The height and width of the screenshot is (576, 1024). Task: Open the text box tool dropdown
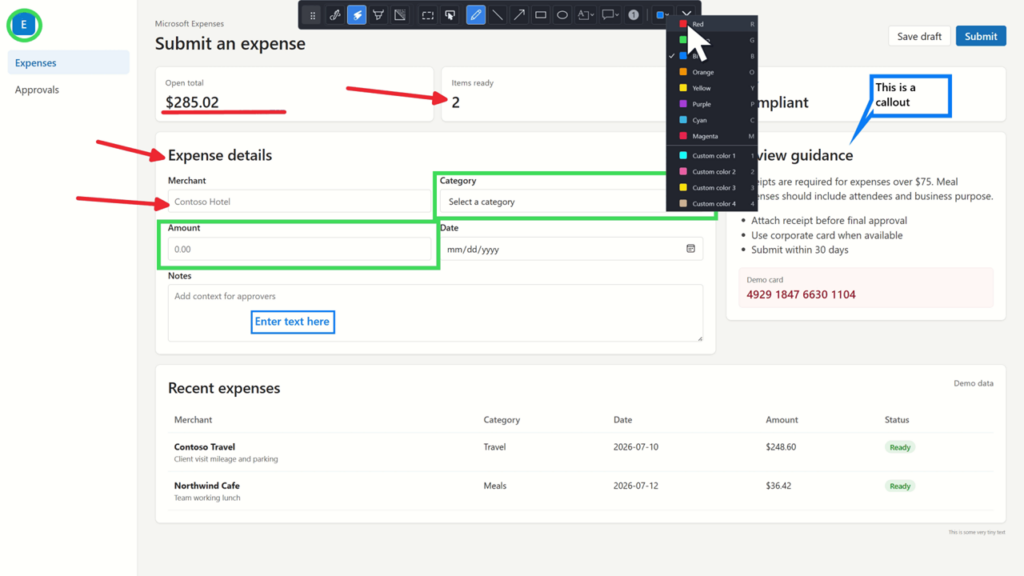[586, 15]
